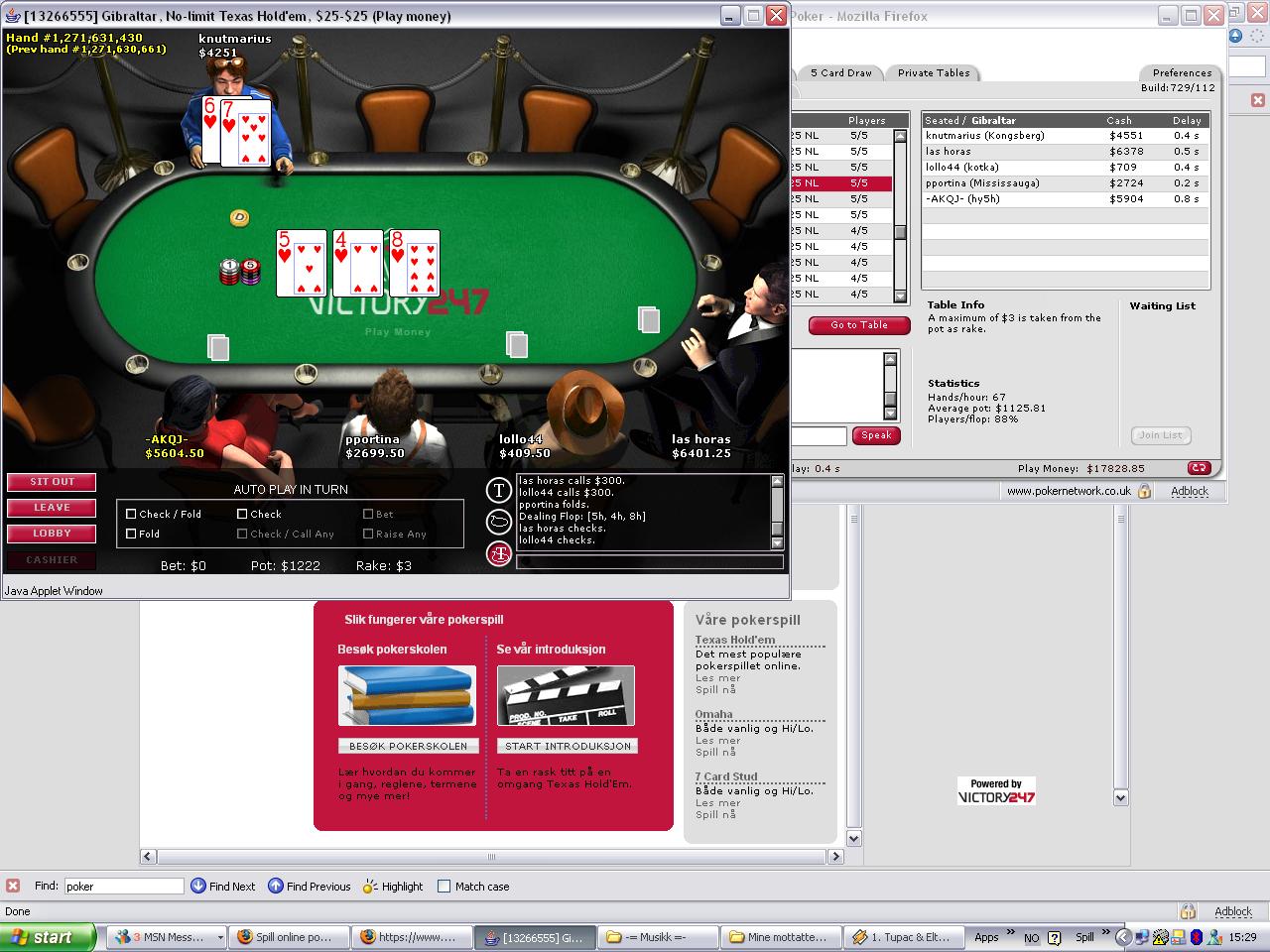Click lollo44's face-down cards
The image size is (1270, 952).
pos(517,344)
